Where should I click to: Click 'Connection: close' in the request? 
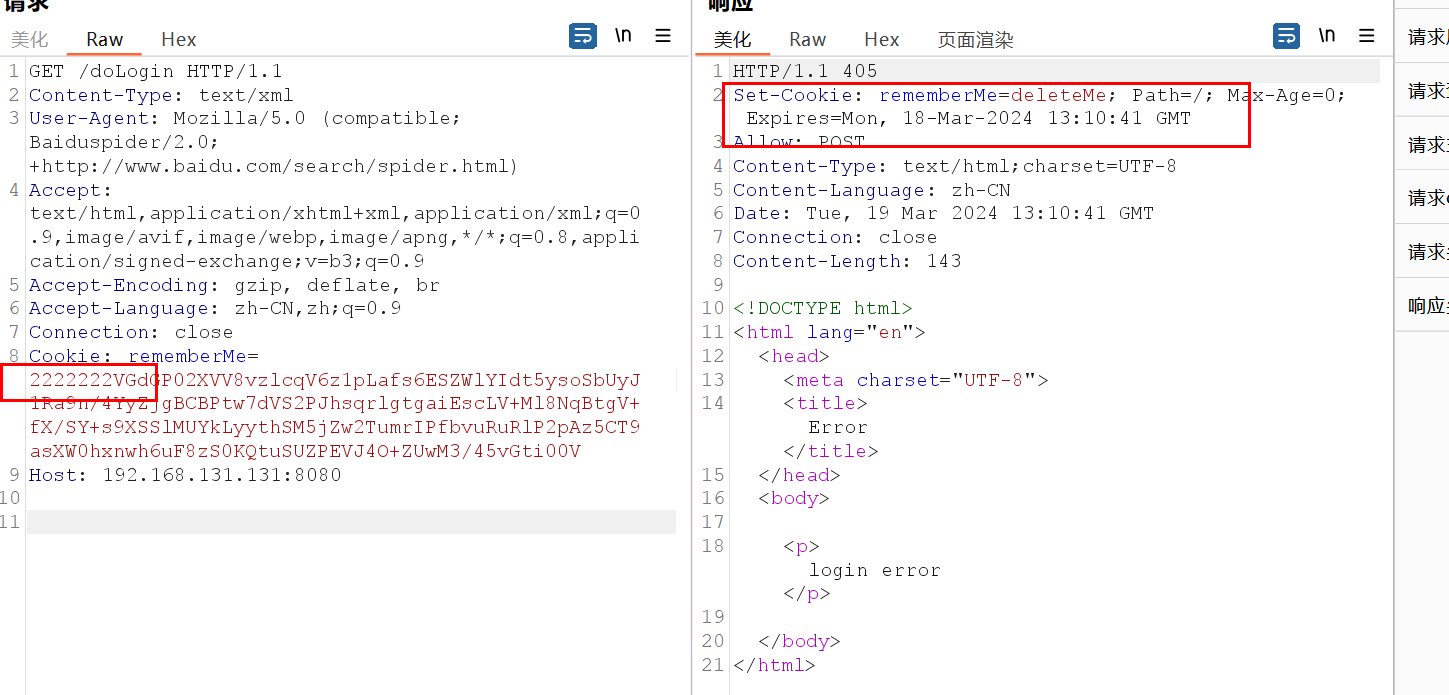pos(131,333)
